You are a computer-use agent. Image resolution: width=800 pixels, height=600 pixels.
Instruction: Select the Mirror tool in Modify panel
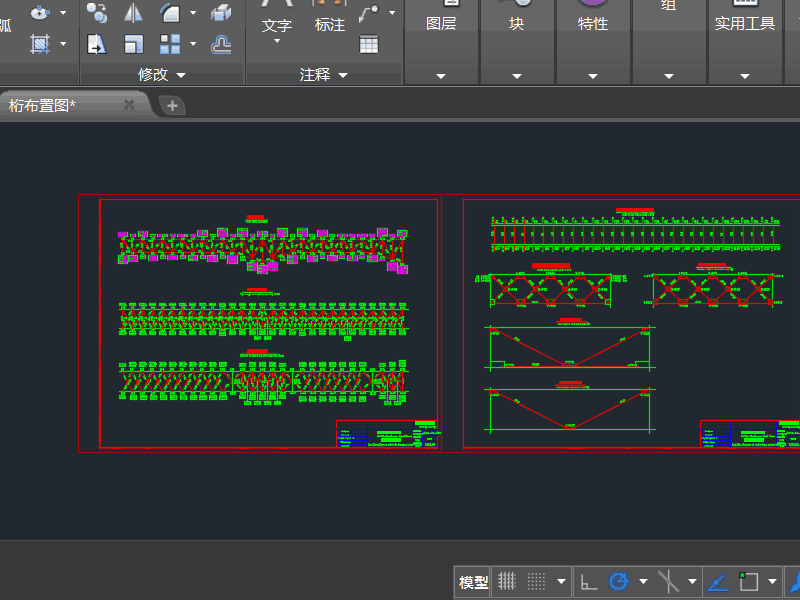(133, 13)
